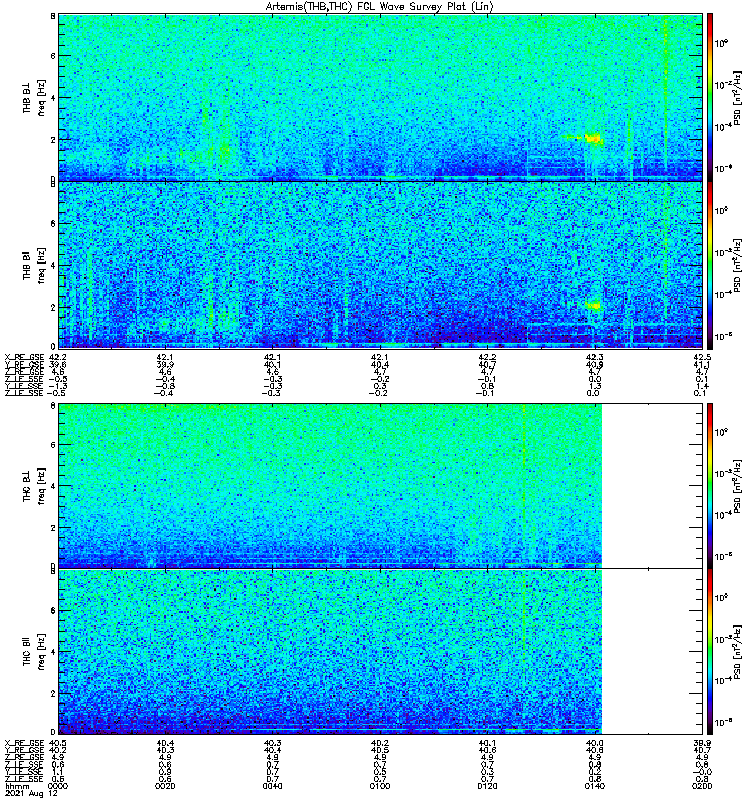This screenshot has height=800, width=750.
Task: Click the PSD [nT²/Hz] label beside THB B⊥ color bar
Action: (x=737, y=97)
